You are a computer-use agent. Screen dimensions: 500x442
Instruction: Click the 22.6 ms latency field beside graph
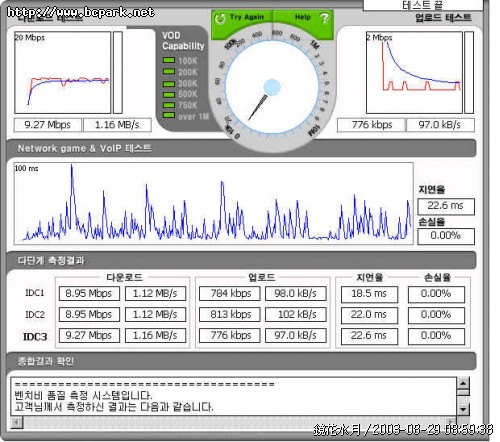click(x=446, y=206)
